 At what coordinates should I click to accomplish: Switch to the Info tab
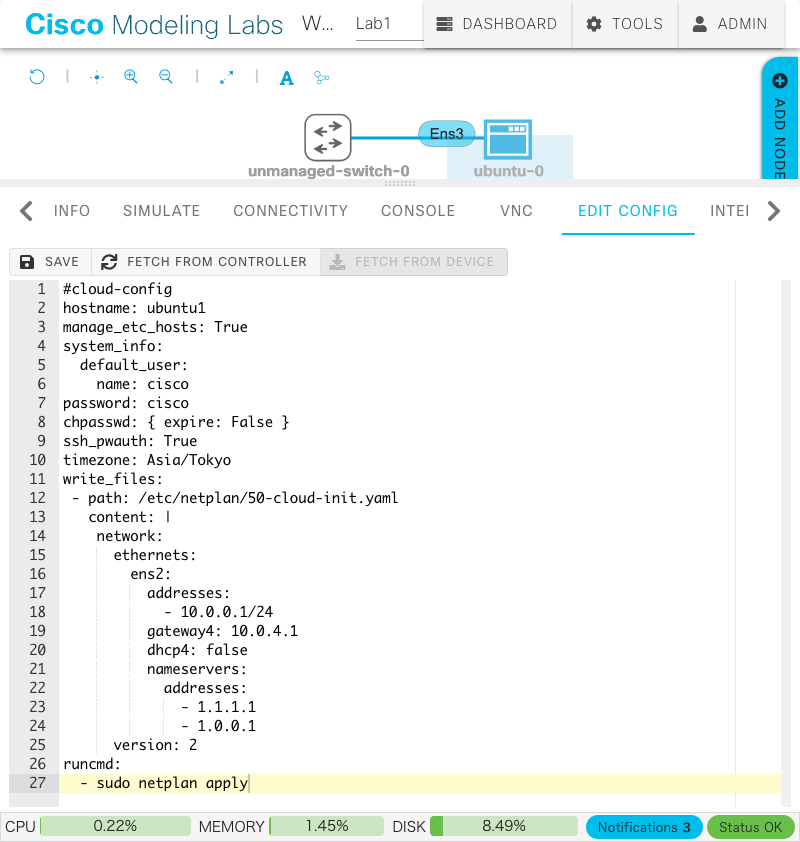click(72, 211)
